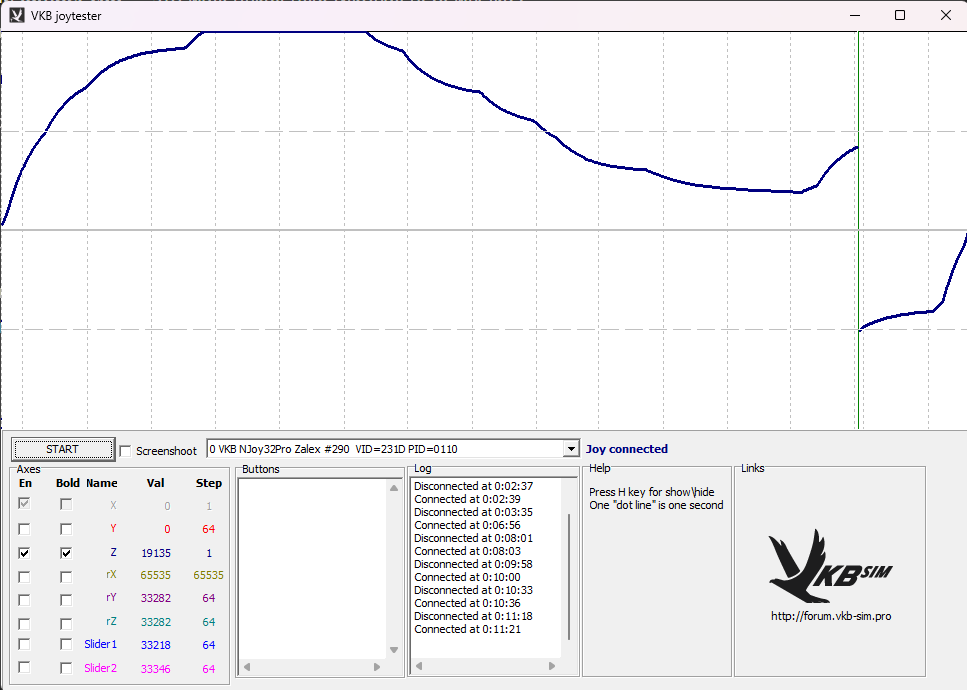The width and height of the screenshot is (967, 690).
Task: Disable the Z axis En checkbox
Action: pos(24,552)
